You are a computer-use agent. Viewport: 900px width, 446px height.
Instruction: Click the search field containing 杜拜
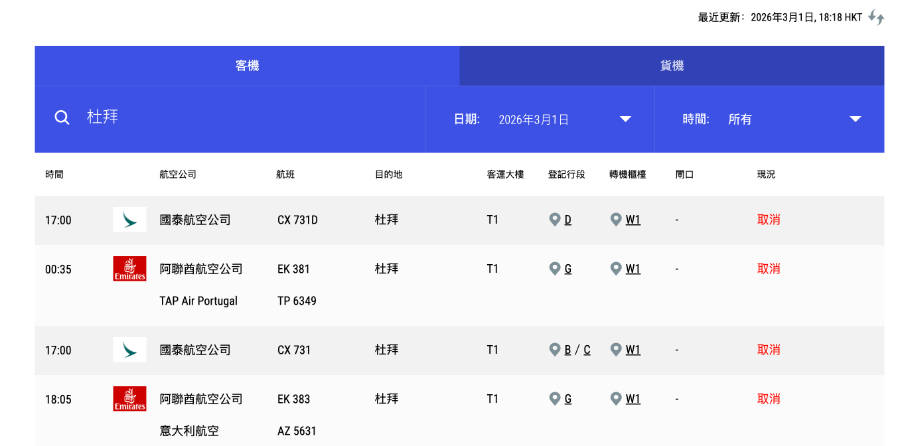pyautogui.click(x=250, y=118)
